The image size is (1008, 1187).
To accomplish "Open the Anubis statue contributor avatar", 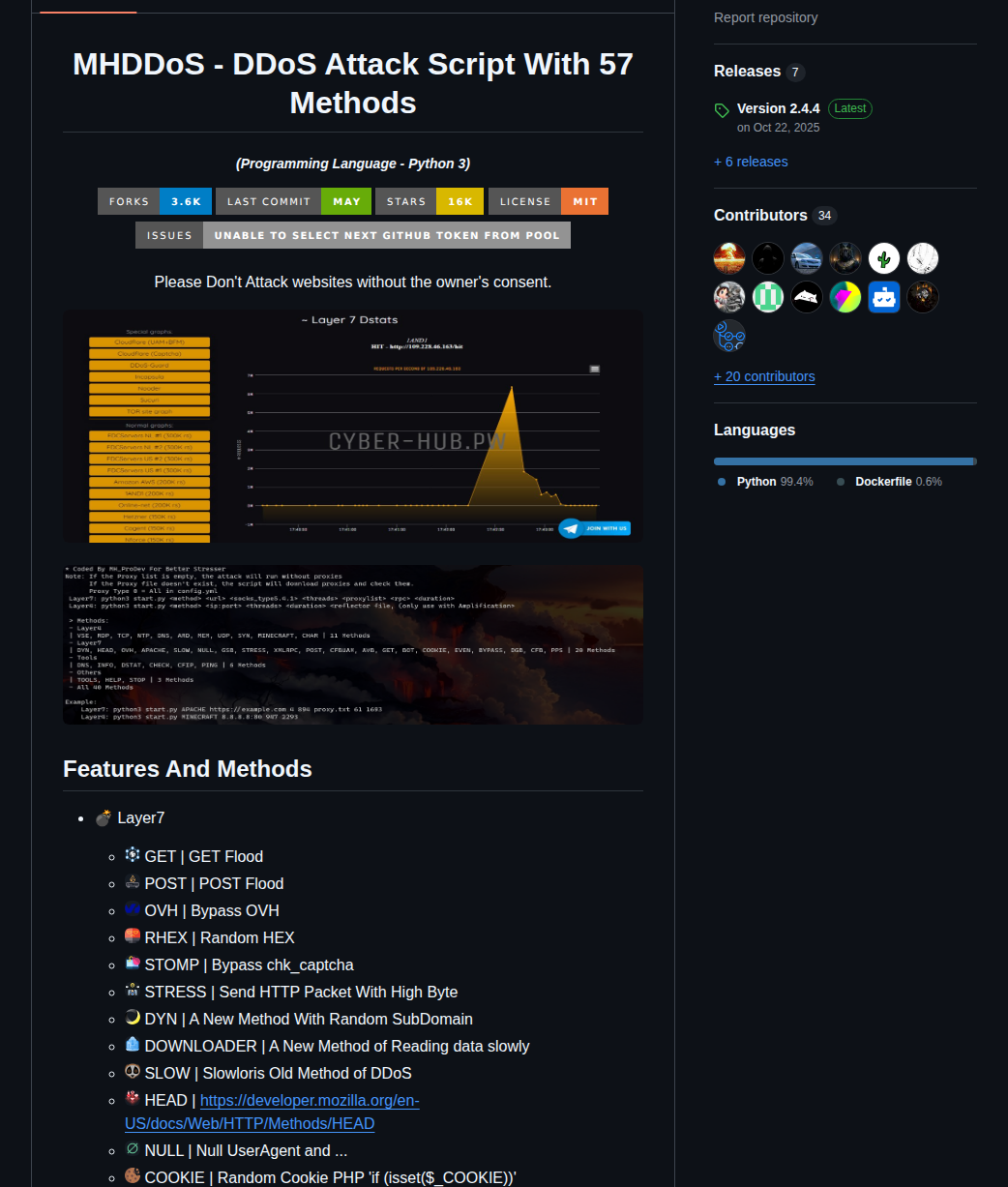I will click(845, 258).
